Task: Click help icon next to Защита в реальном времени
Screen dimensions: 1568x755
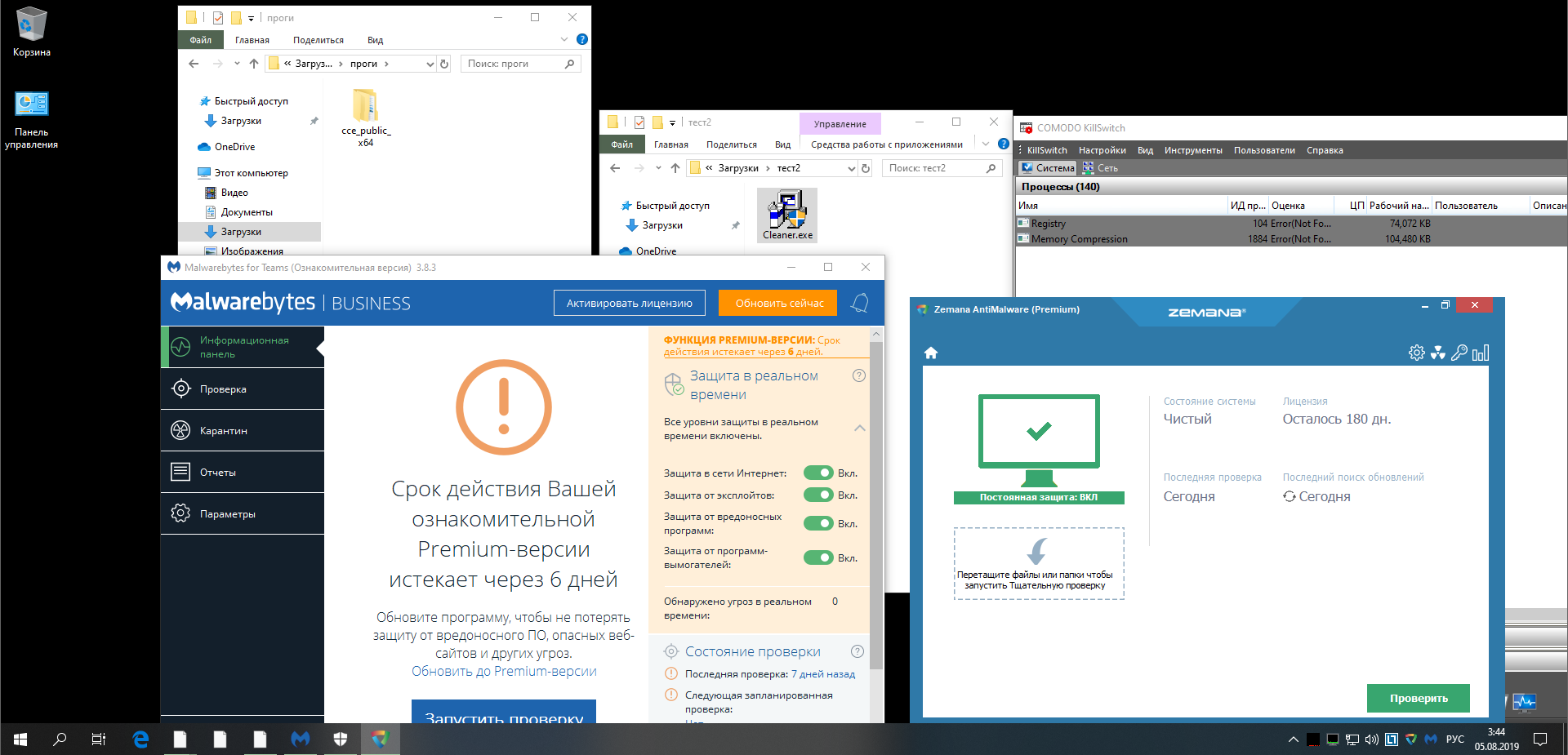Action: 859,376
